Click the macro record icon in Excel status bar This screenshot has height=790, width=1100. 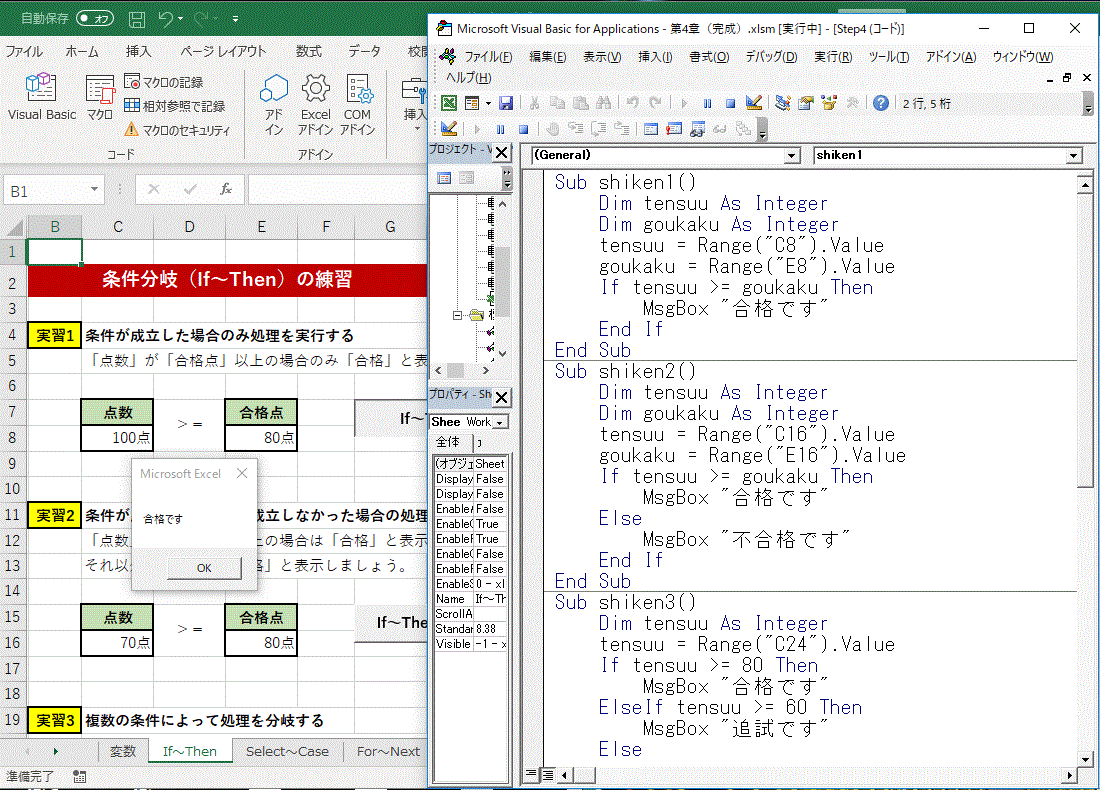[80, 777]
